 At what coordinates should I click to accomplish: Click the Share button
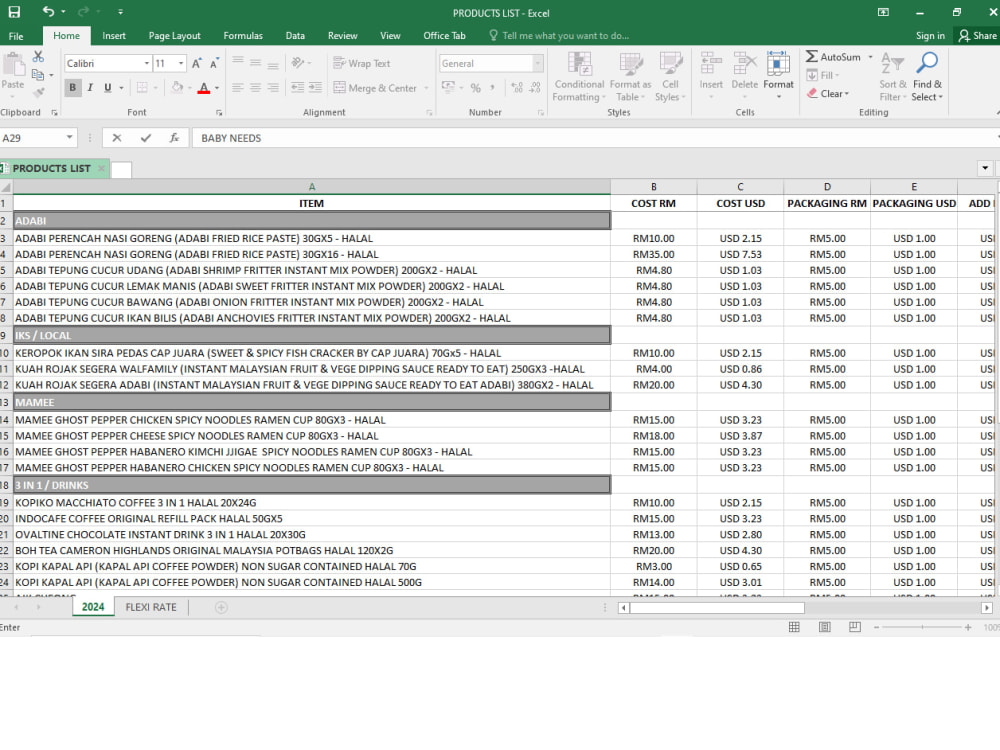tap(977, 36)
